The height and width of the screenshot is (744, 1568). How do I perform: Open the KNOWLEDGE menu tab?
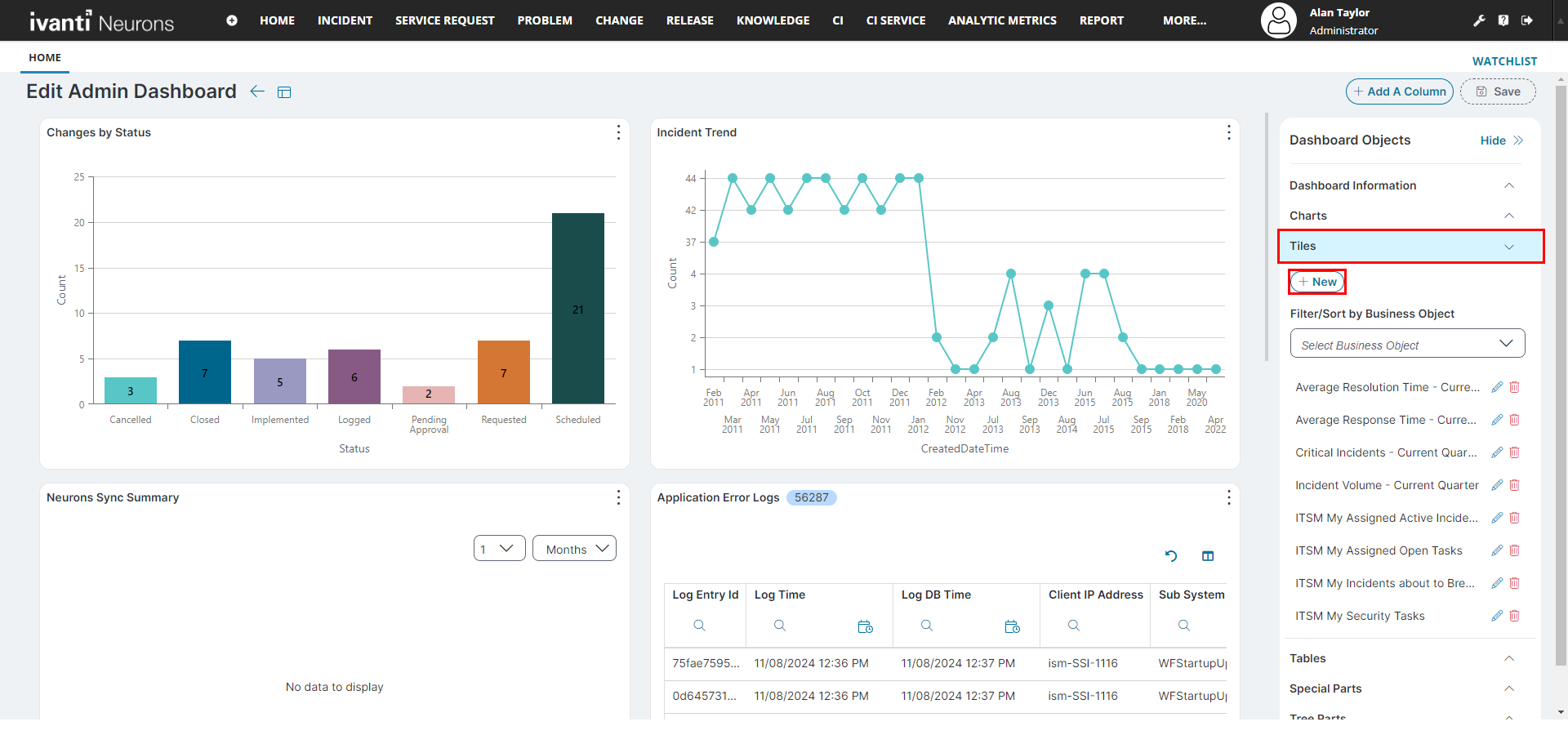point(773,20)
